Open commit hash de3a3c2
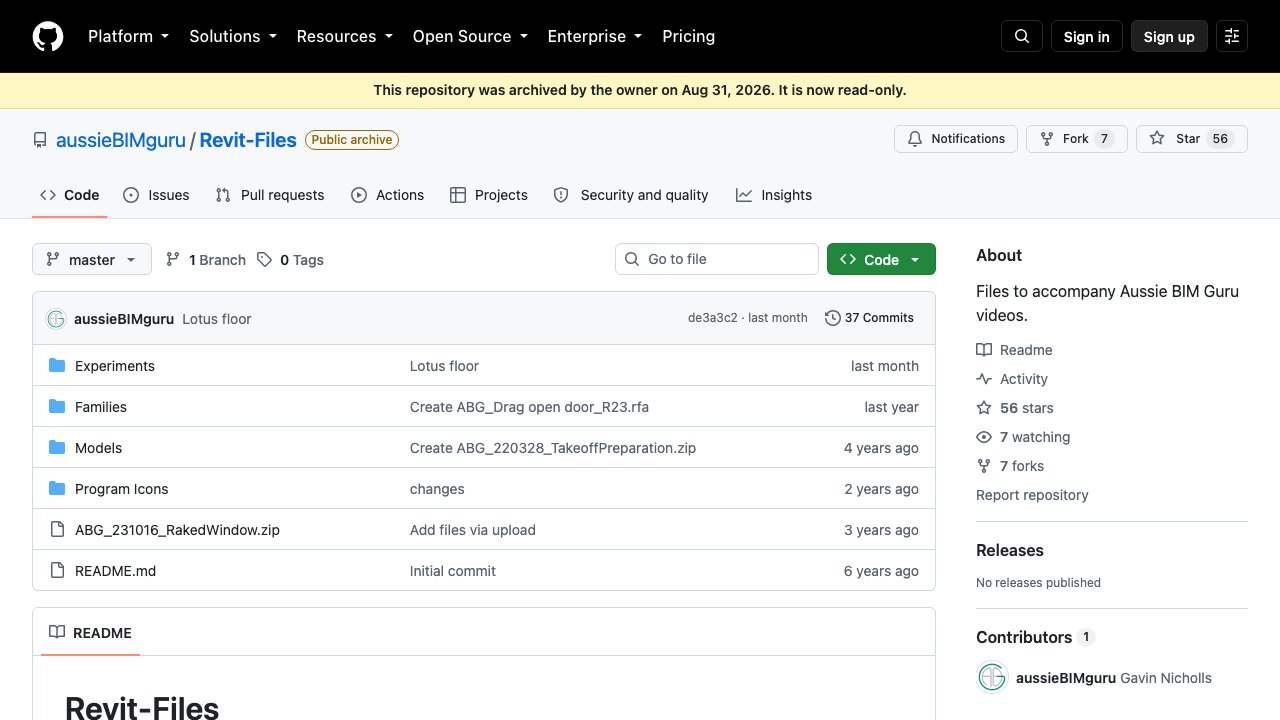 [713, 318]
